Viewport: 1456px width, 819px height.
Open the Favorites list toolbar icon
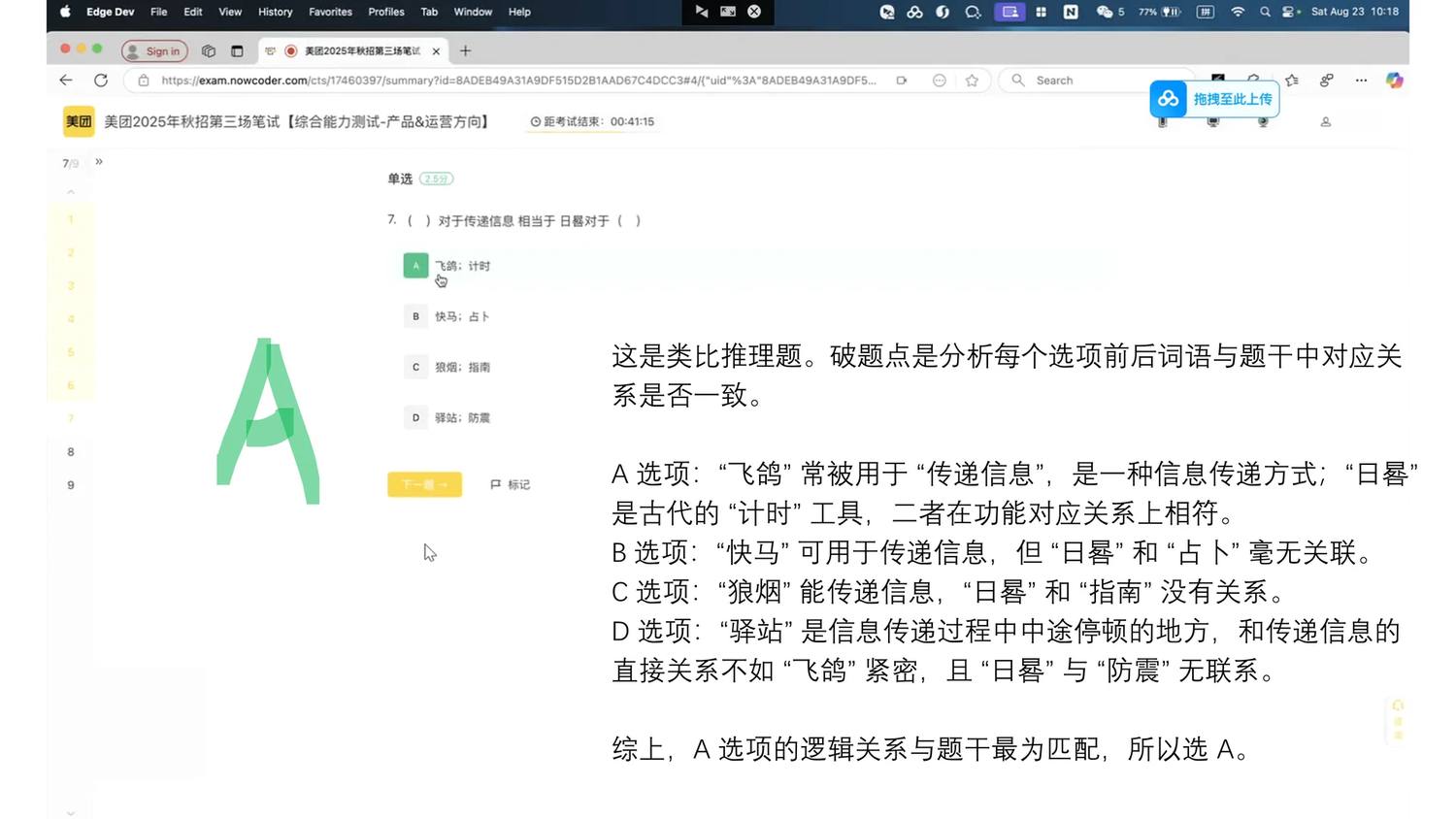pyautogui.click(x=1292, y=81)
